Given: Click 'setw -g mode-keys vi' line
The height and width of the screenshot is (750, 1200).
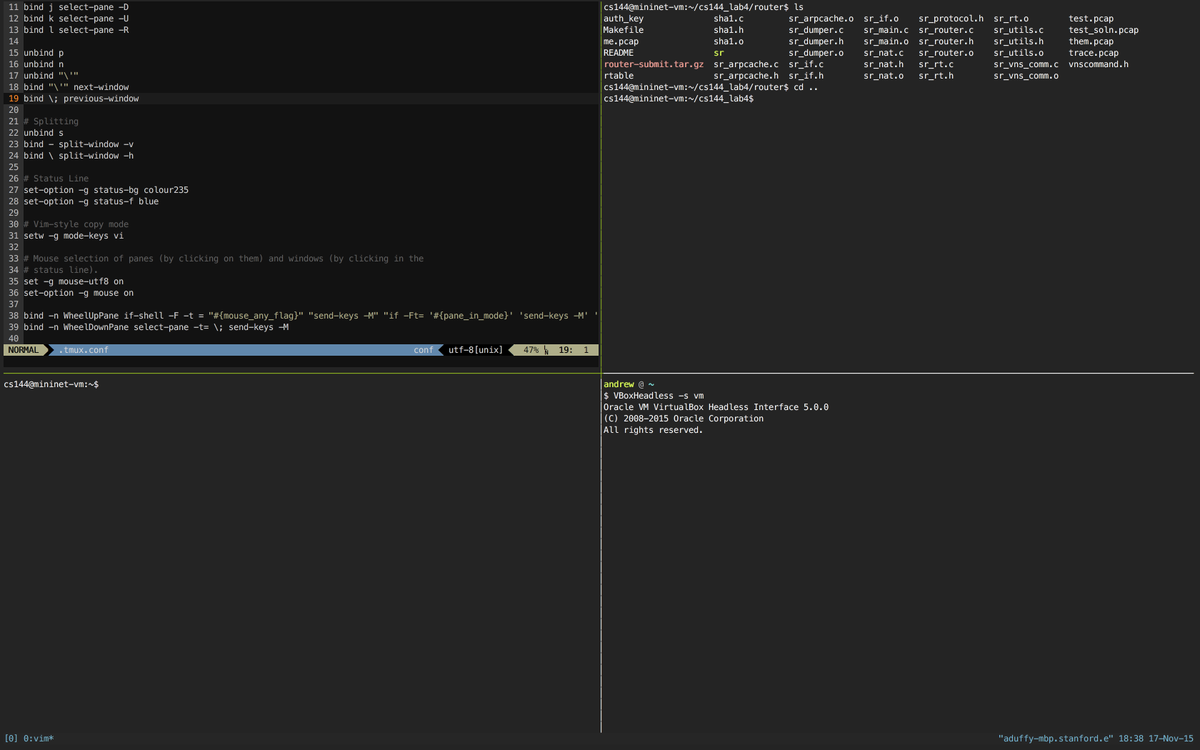Looking at the screenshot, I should click(x=74, y=236).
